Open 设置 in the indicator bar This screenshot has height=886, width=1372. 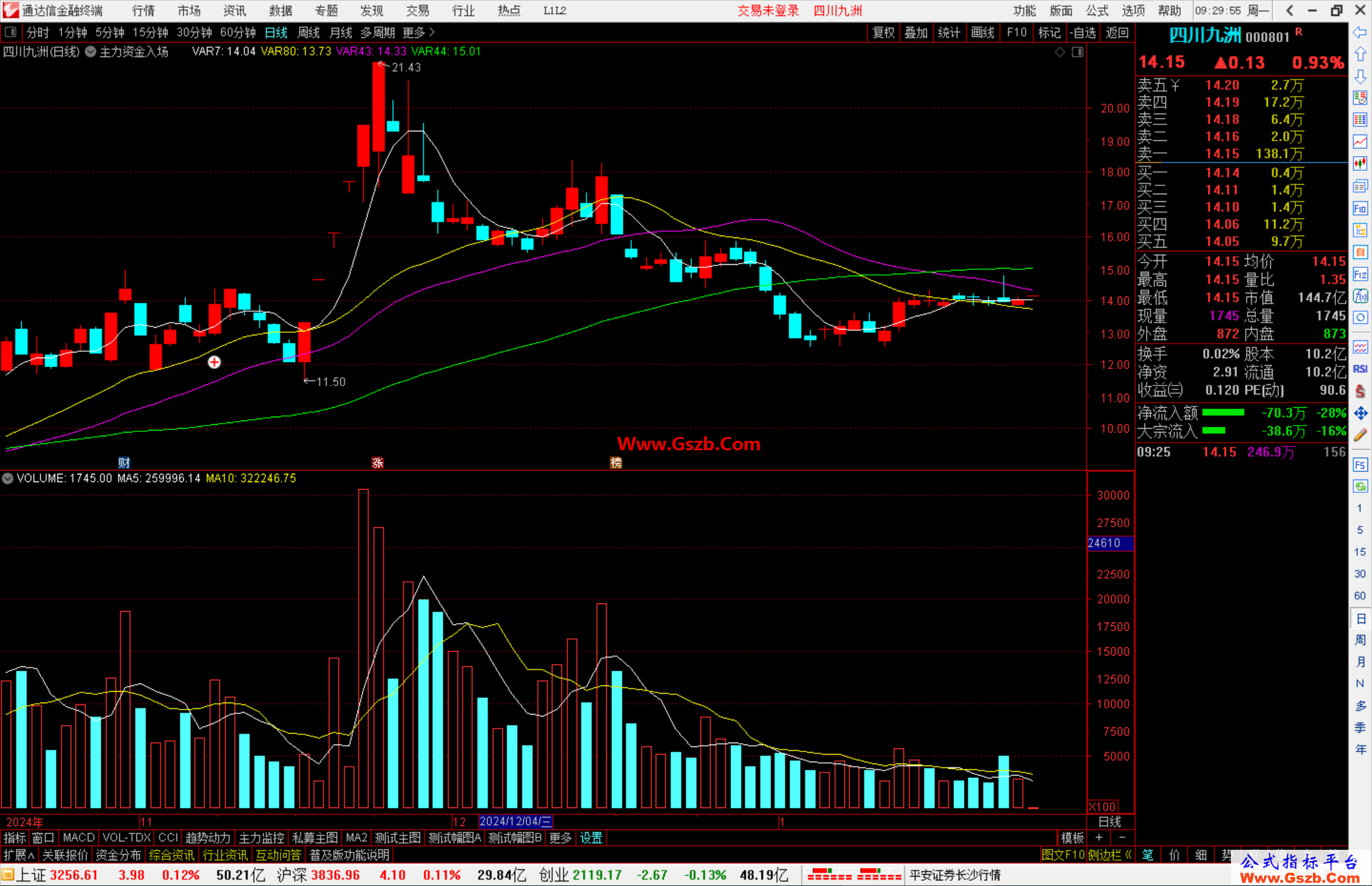tap(591, 838)
